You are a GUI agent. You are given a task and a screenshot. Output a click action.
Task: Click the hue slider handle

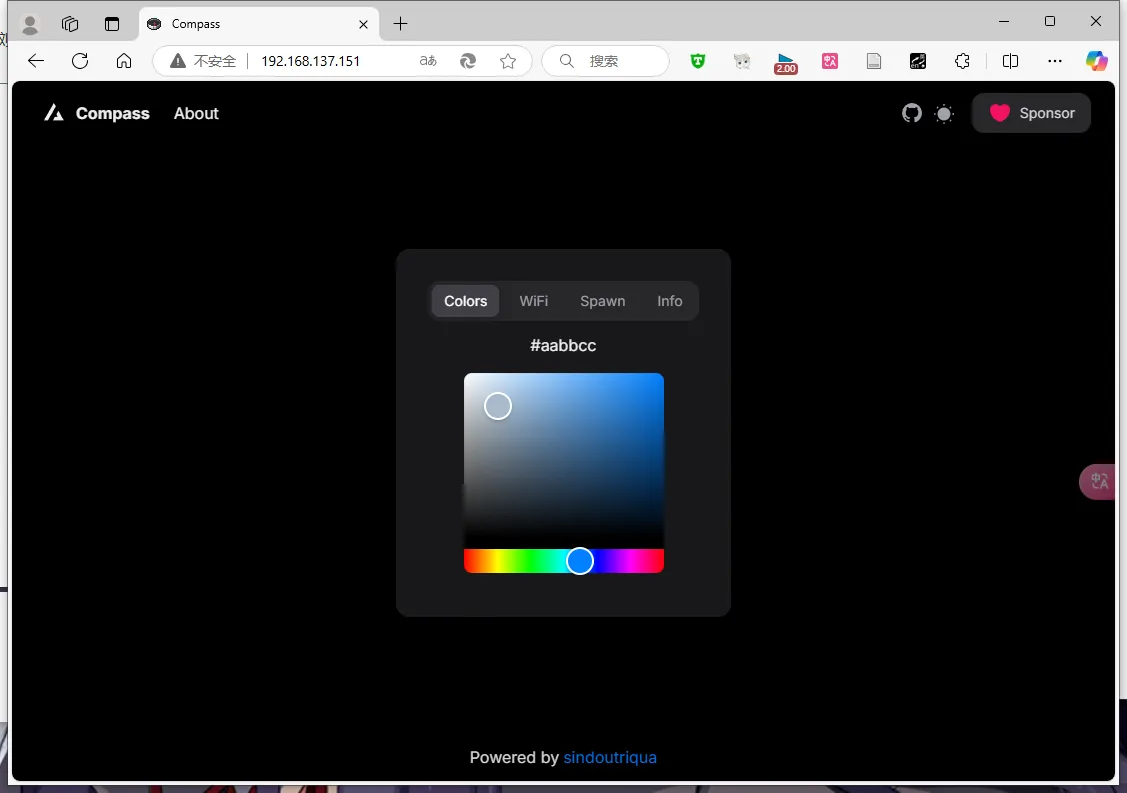tap(580, 561)
